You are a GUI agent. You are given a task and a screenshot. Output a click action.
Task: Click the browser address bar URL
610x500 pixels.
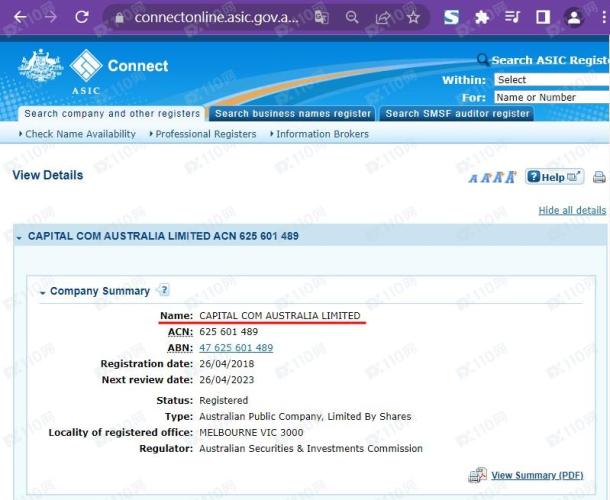click(x=216, y=17)
